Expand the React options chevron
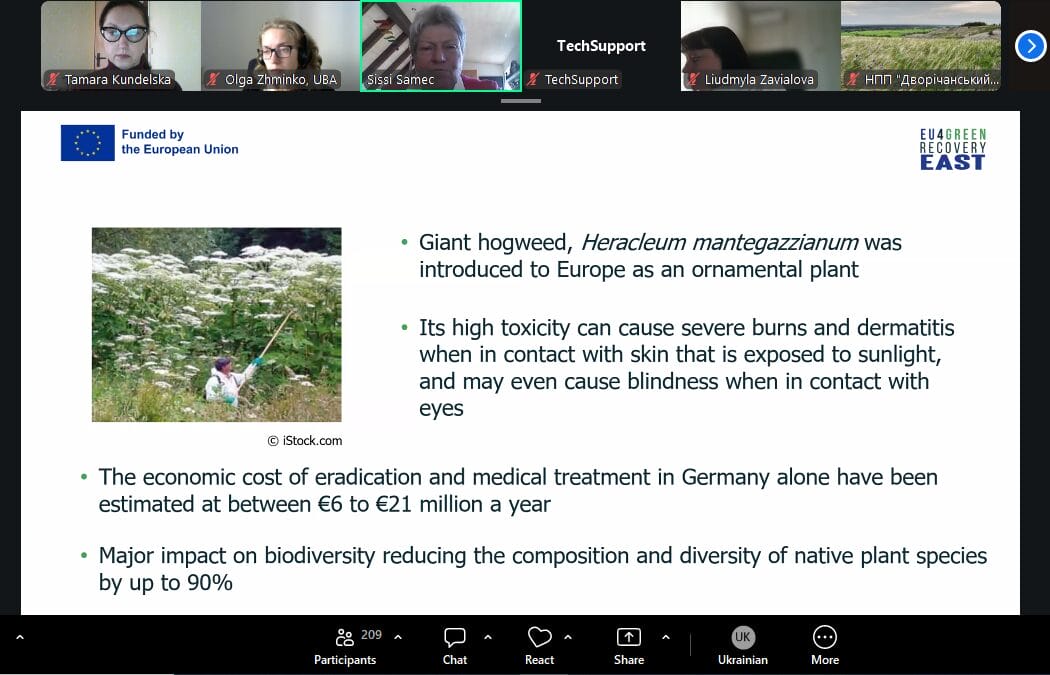Image resolution: width=1050 pixels, height=675 pixels. (x=568, y=637)
